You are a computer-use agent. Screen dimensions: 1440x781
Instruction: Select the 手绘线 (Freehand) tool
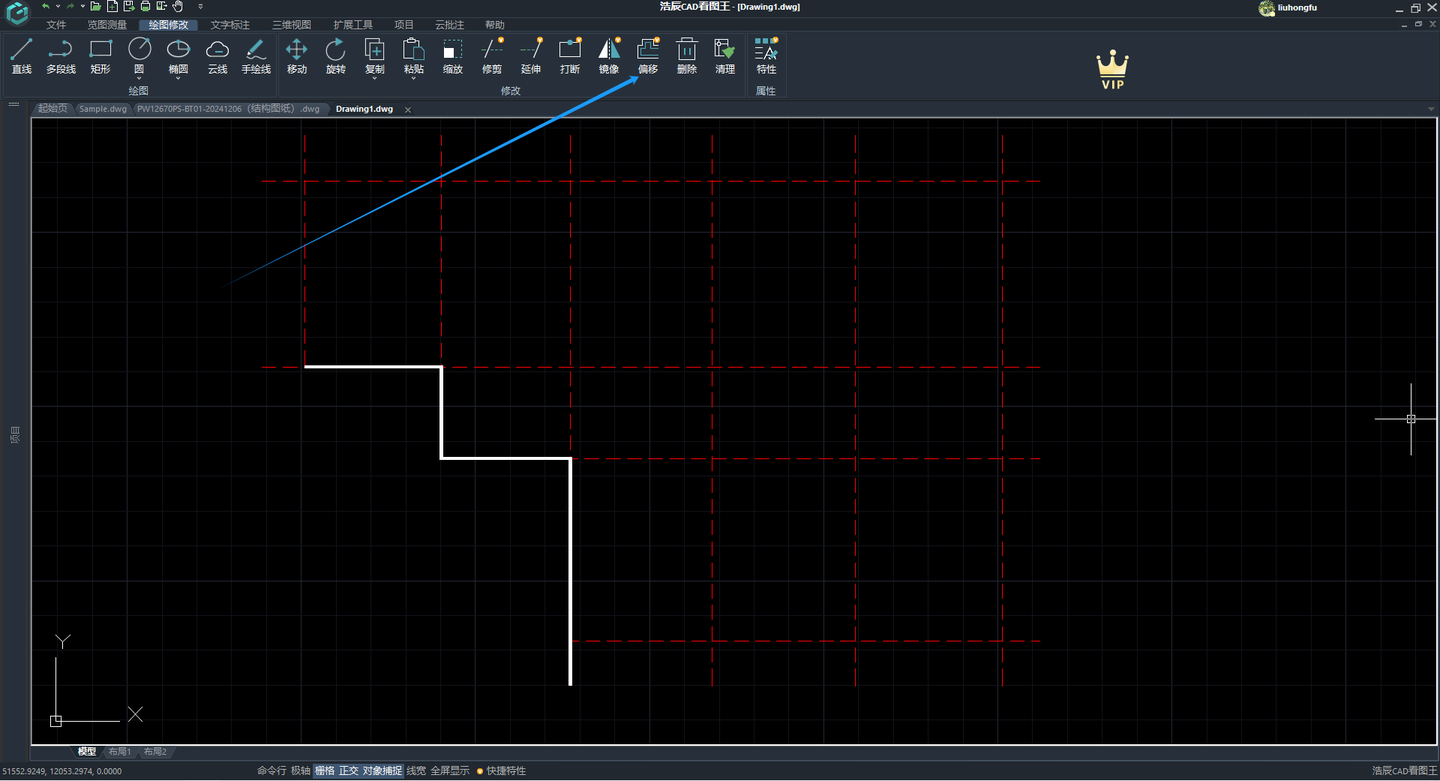(256, 56)
